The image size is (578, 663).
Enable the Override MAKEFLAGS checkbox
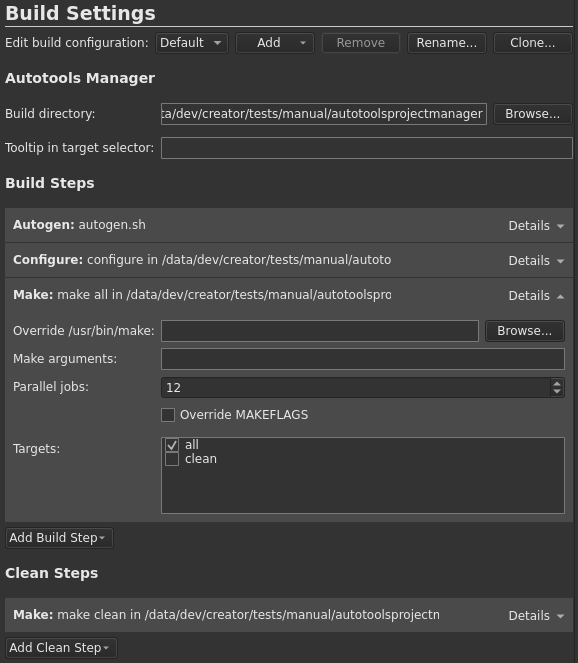click(x=168, y=415)
